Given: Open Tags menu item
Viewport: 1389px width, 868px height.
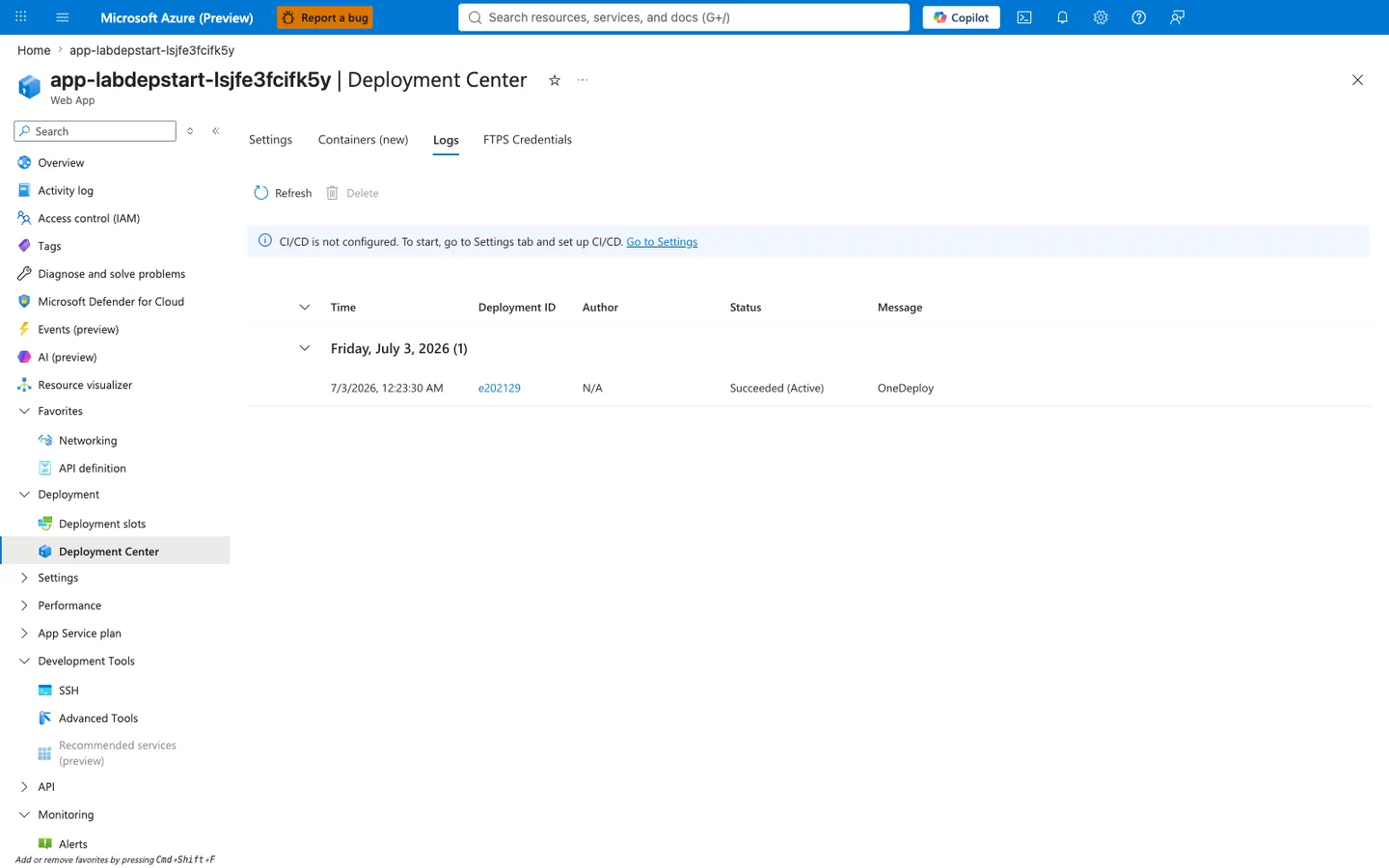Looking at the screenshot, I should click(49, 246).
